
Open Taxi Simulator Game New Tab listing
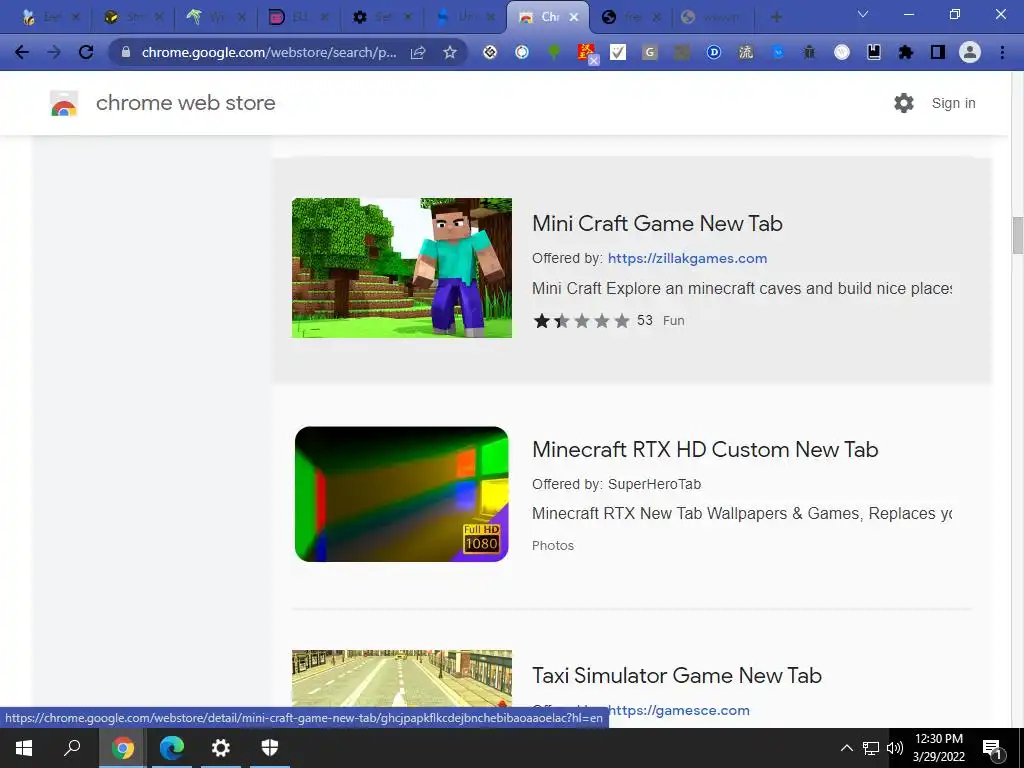(677, 675)
